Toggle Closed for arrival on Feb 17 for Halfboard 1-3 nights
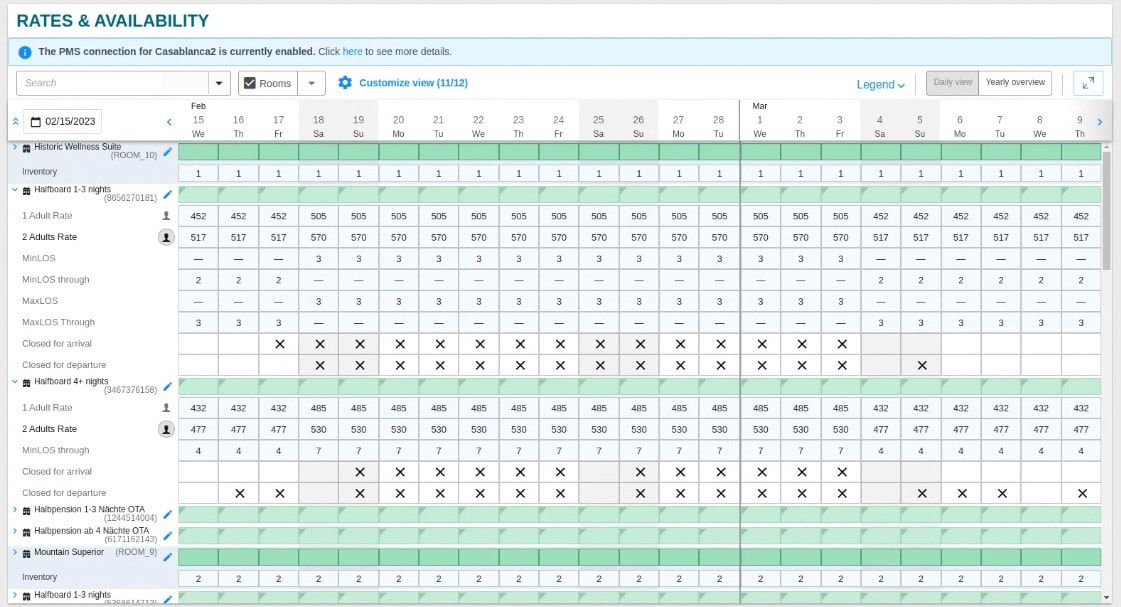The height and width of the screenshot is (607, 1121). click(279, 344)
